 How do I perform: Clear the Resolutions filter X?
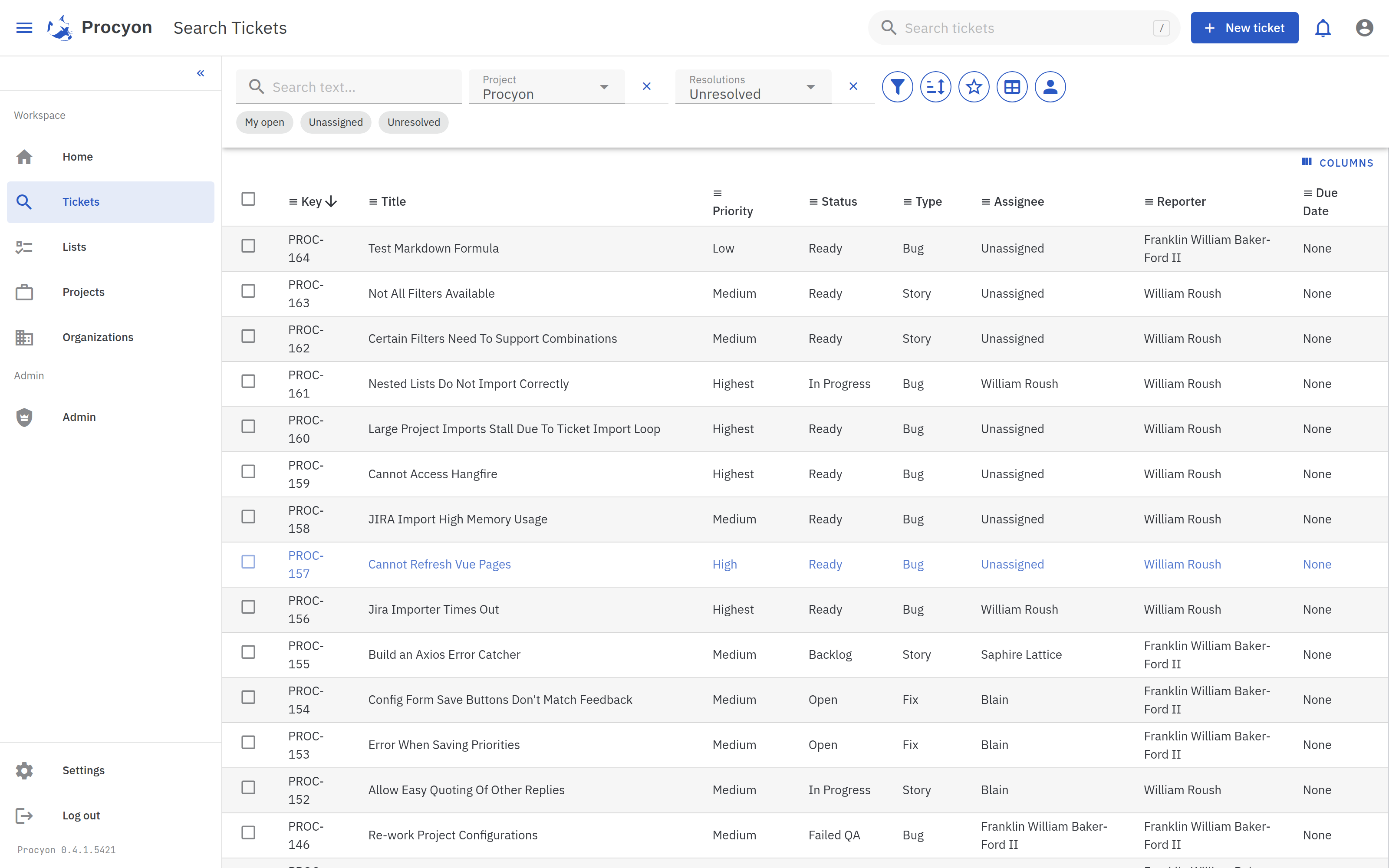point(853,86)
